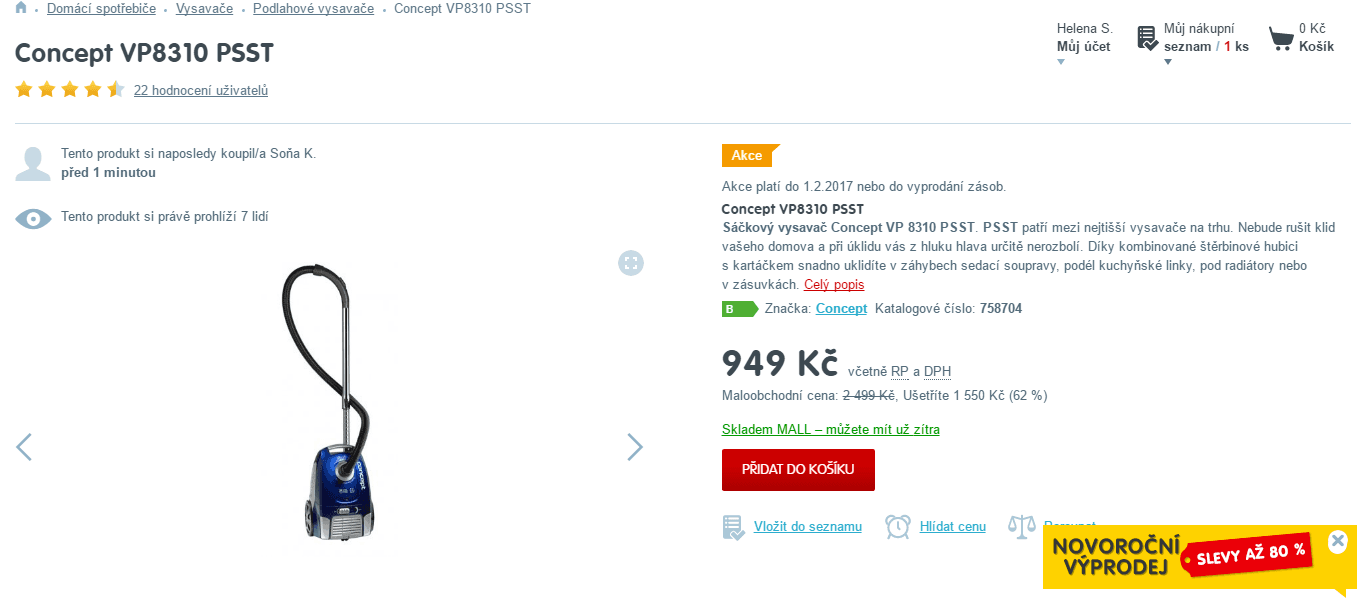Expand the Můj účet dropdown arrow
This screenshot has height=599, width=1366.
(1061, 62)
